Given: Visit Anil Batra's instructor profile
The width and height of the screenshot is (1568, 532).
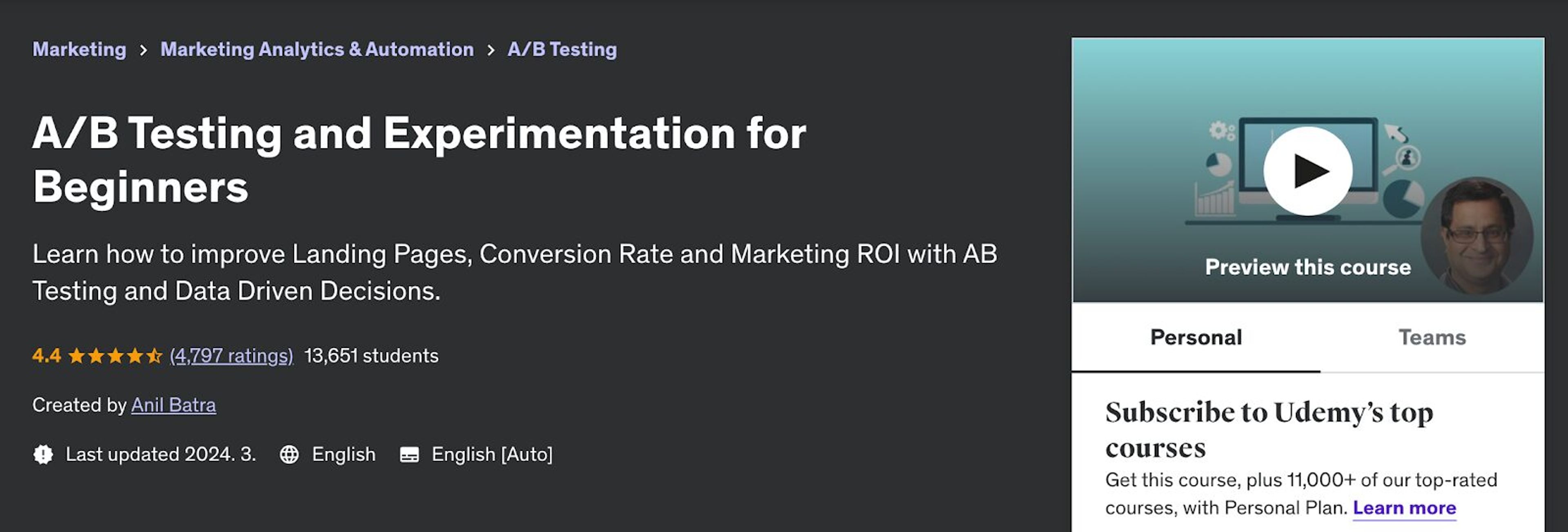Looking at the screenshot, I should point(174,405).
